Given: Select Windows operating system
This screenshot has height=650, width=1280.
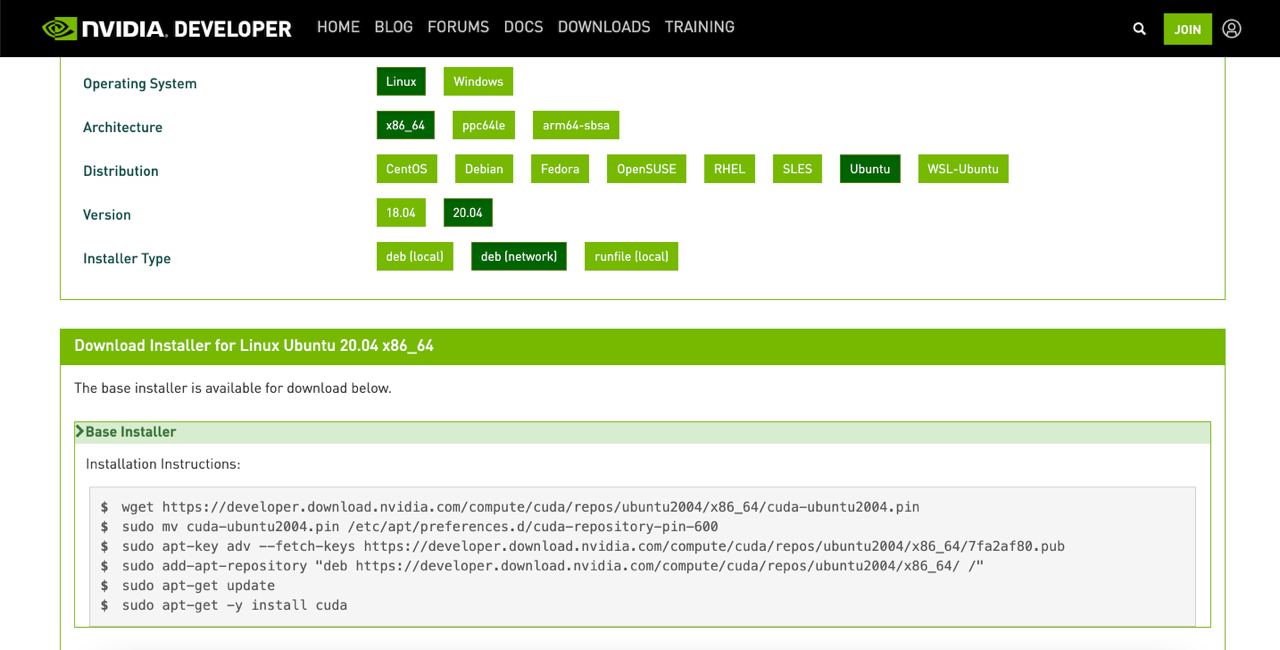Looking at the screenshot, I should click(x=478, y=82).
